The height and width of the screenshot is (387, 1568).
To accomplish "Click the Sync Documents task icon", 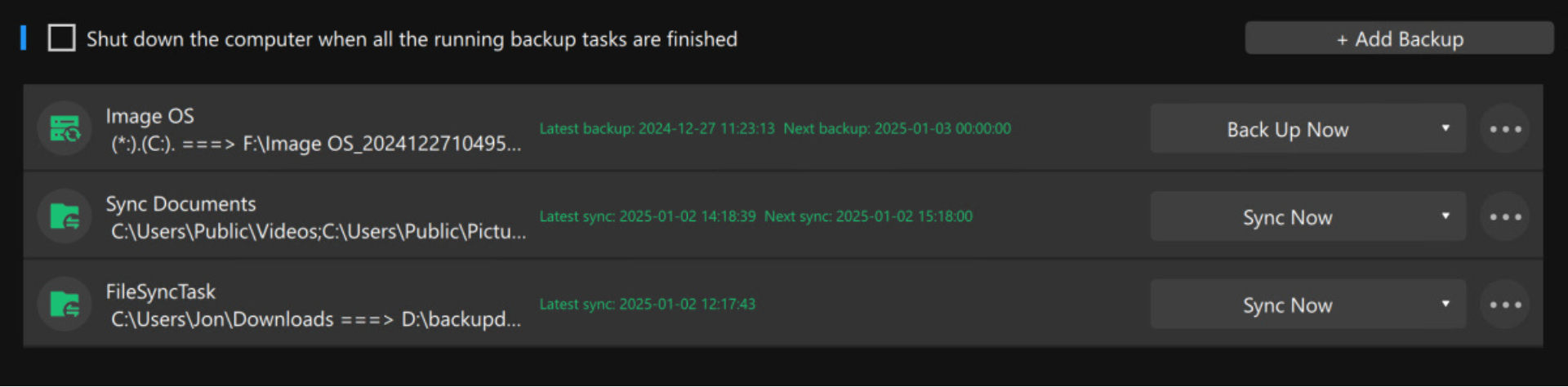I will coord(65,216).
